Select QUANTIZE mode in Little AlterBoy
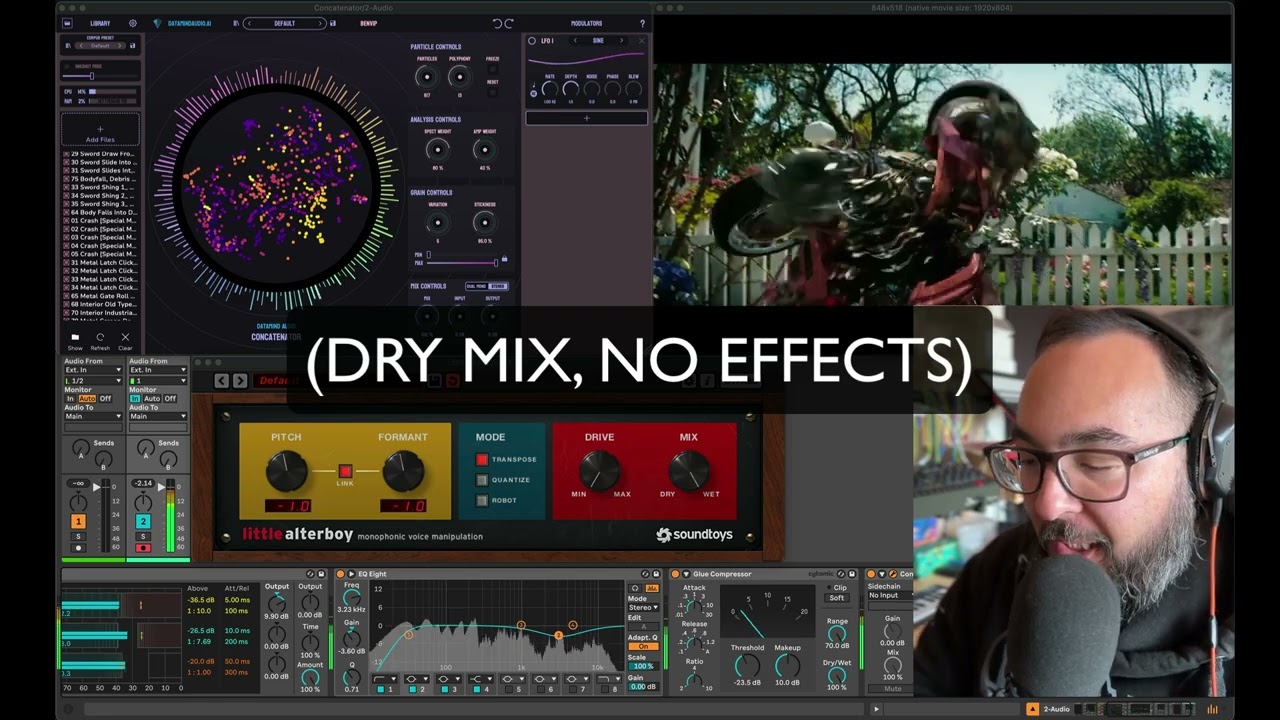The image size is (1280, 720). coord(482,480)
